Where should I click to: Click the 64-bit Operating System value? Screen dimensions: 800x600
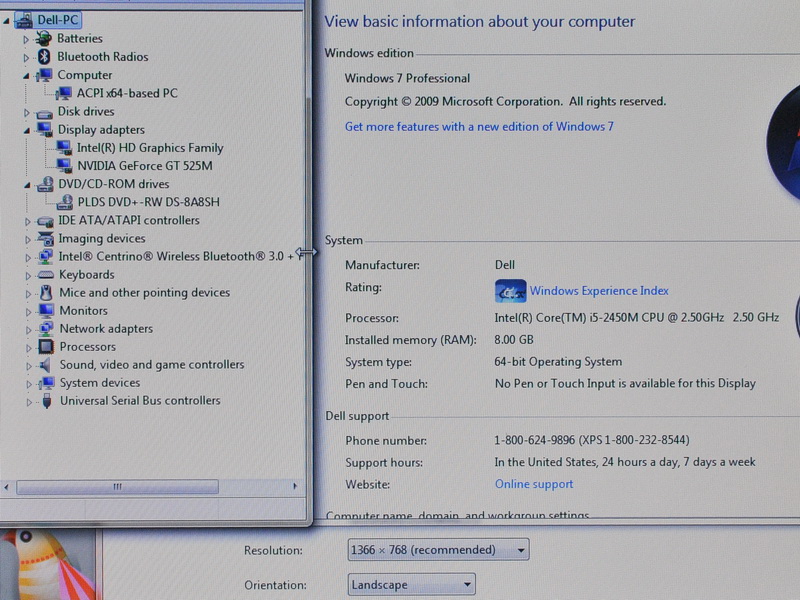tap(558, 362)
